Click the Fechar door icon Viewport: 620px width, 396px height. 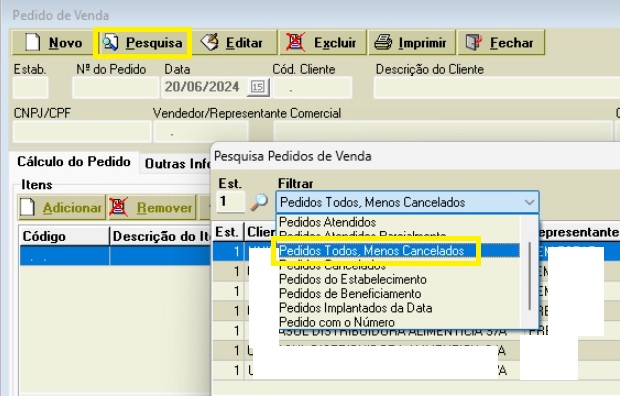pos(473,42)
